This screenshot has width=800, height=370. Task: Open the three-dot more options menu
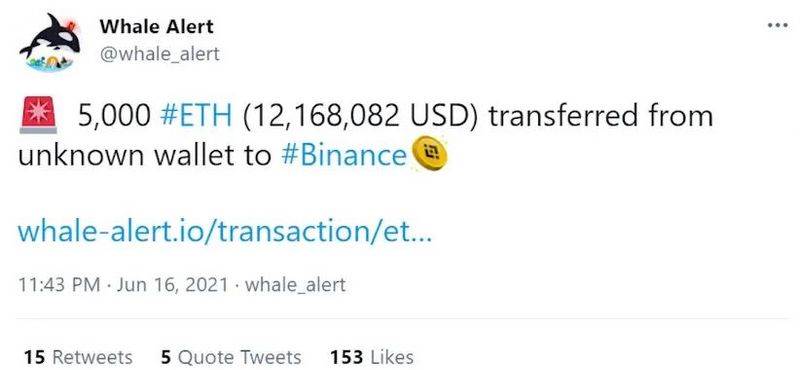click(778, 26)
